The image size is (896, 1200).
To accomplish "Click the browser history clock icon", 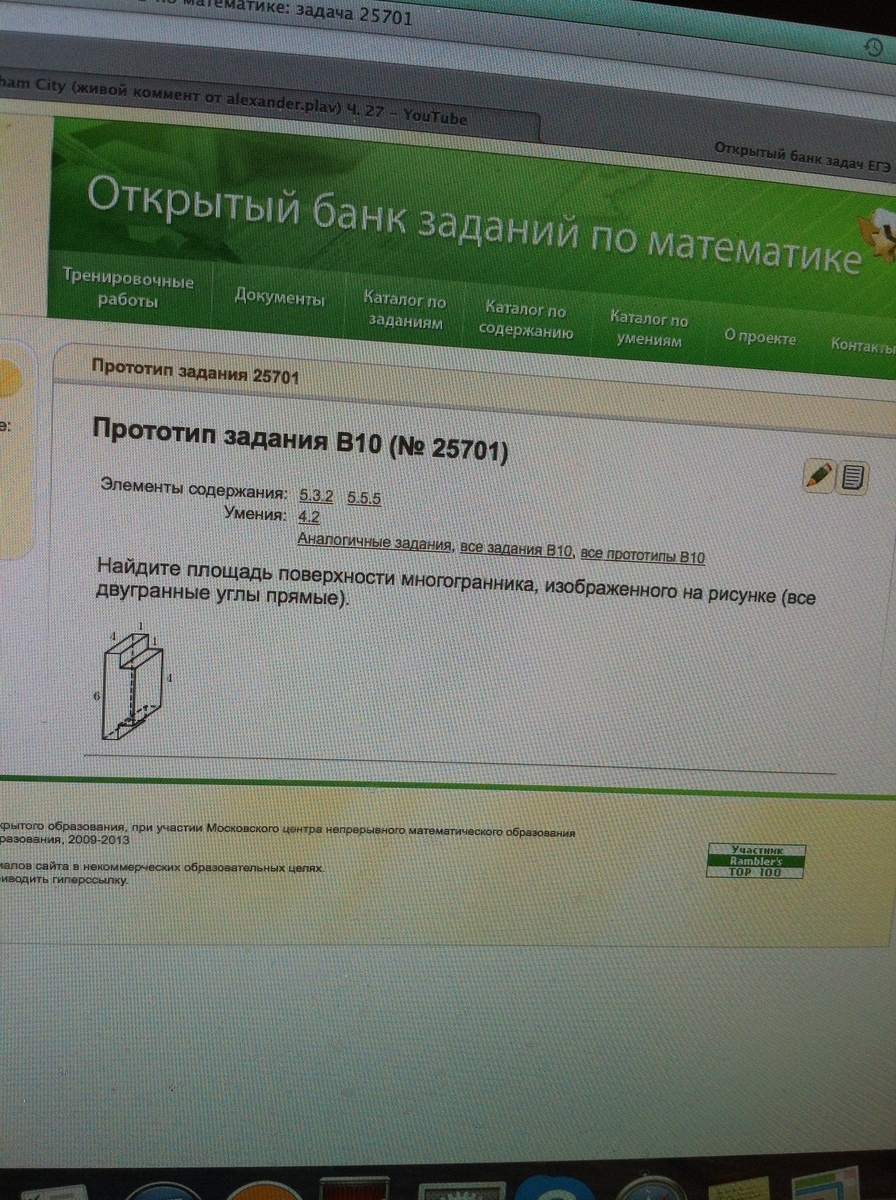I will [874, 49].
